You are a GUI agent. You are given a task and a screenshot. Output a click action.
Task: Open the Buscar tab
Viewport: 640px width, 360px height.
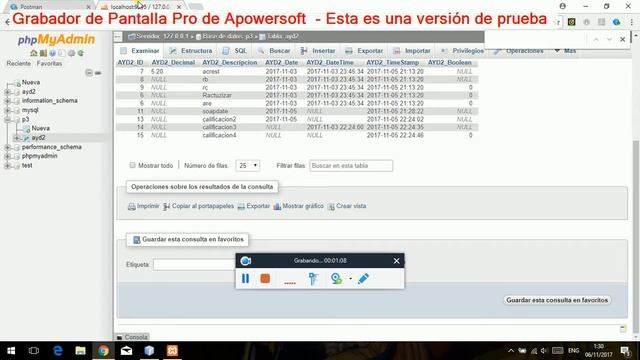click(274, 51)
